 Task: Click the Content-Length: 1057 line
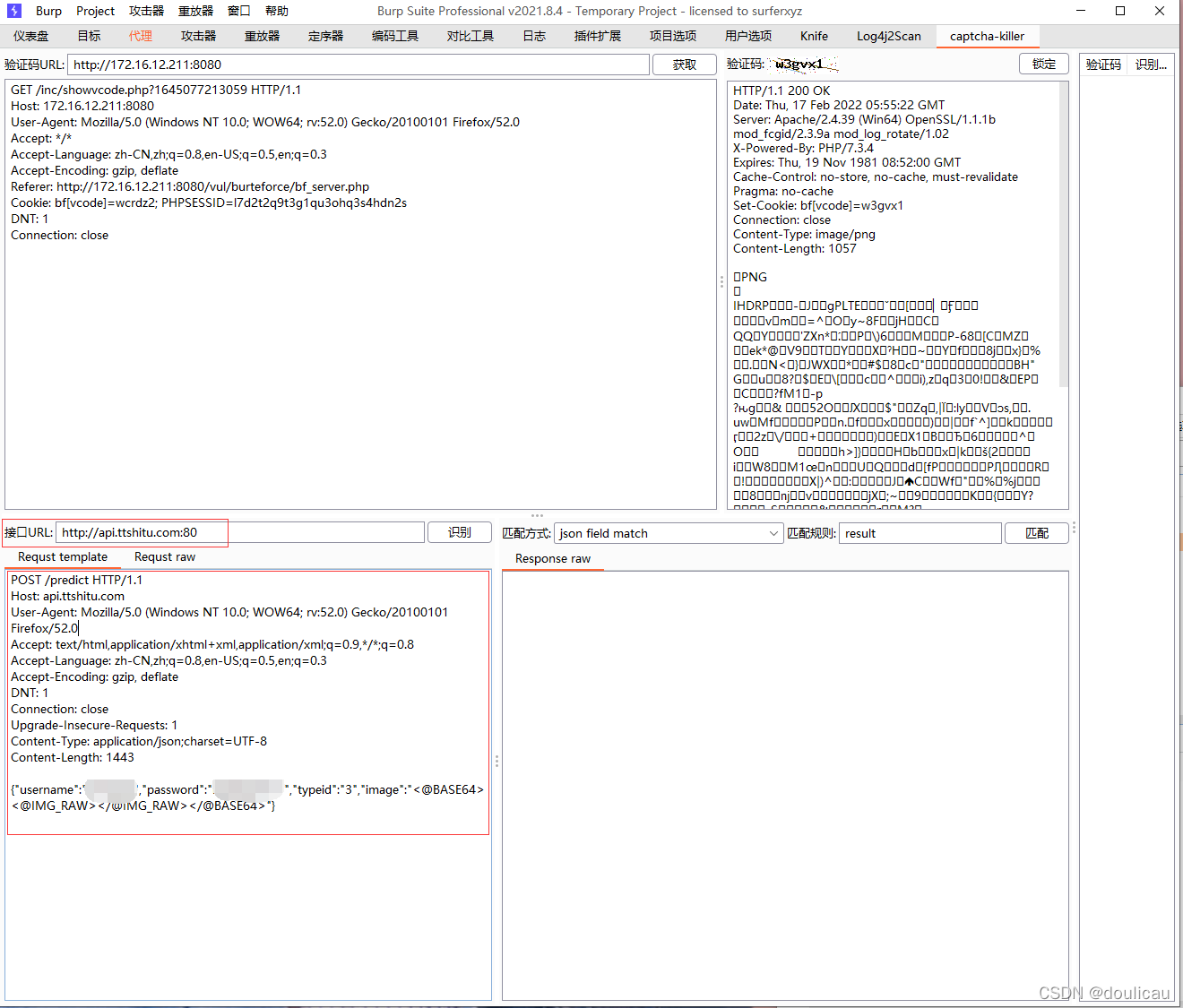[x=795, y=248]
